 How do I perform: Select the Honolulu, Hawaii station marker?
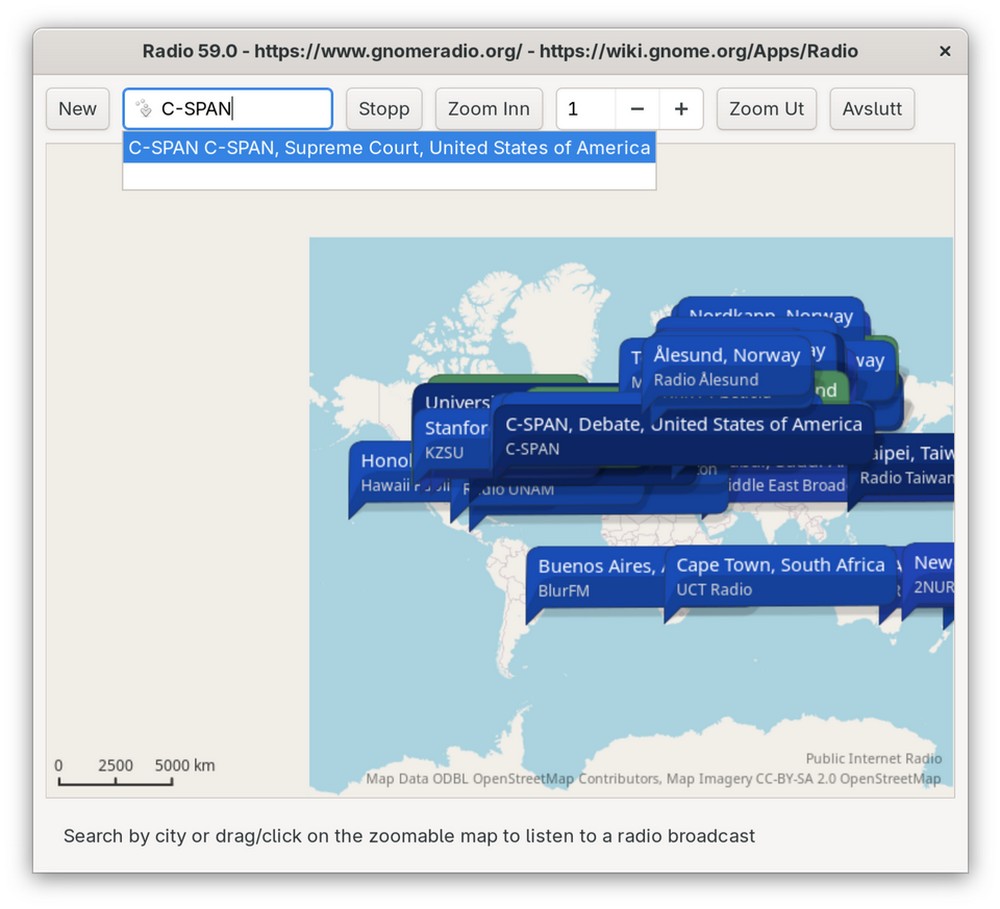382,472
